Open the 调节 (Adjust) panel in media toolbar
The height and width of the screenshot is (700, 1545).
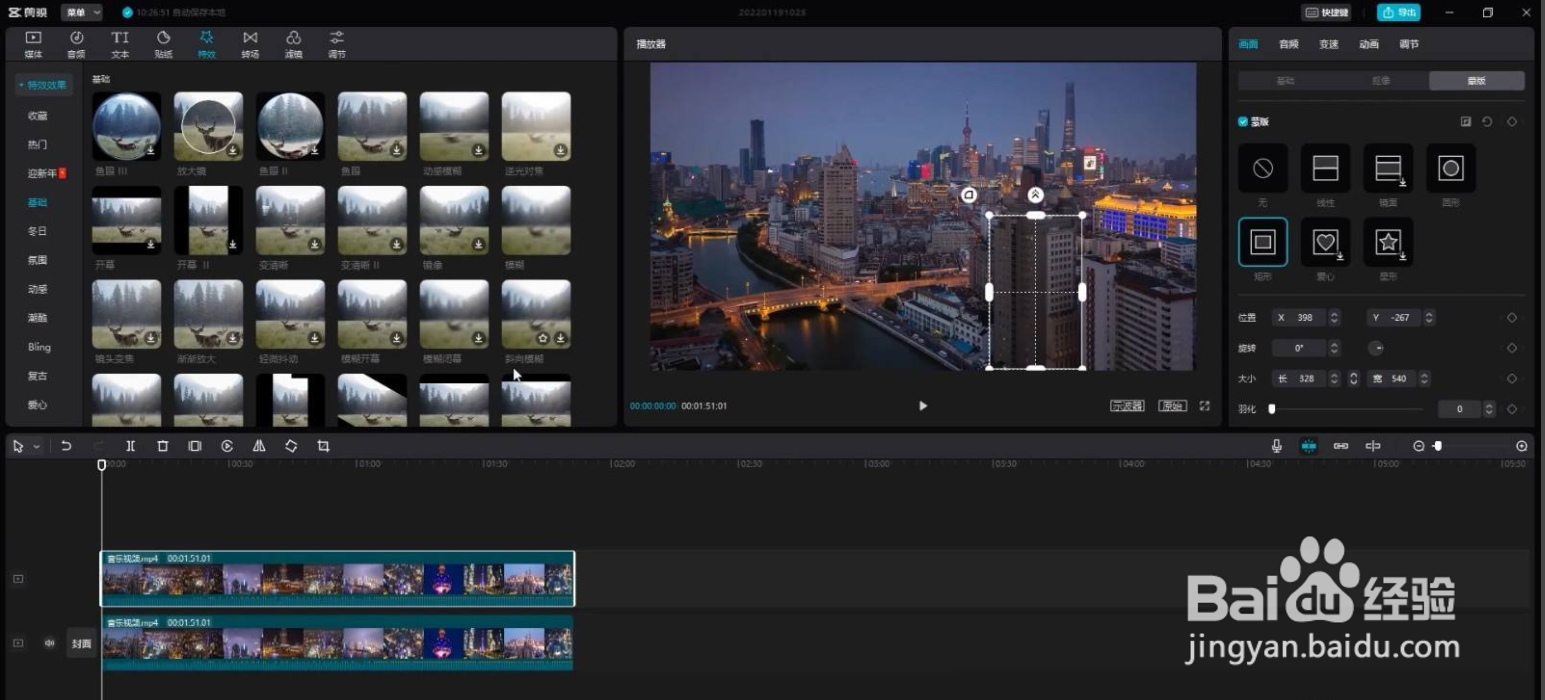pyautogui.click(x=337, y=44)
